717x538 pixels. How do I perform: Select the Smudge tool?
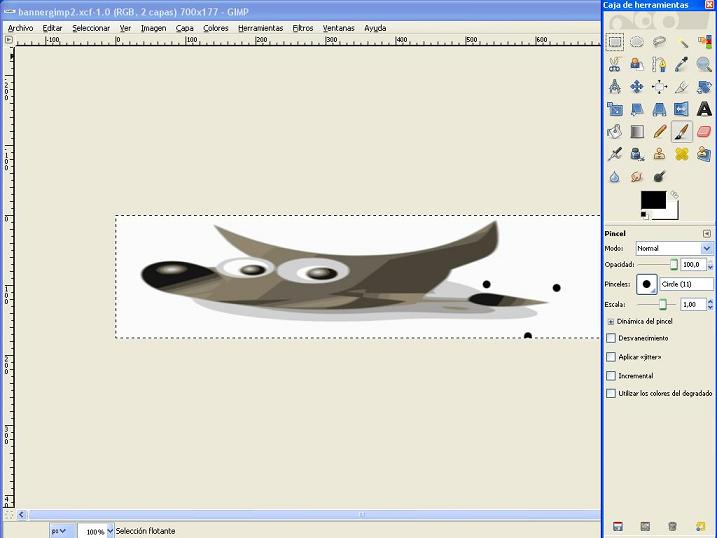point(637,176)
